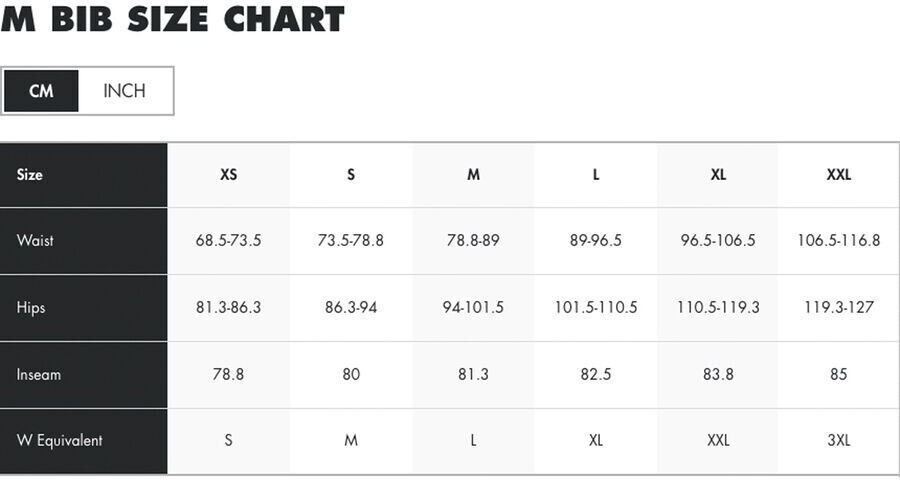900x480 pixels.
Task: Click the Waist row label
Action: click(x=35, y=240)
